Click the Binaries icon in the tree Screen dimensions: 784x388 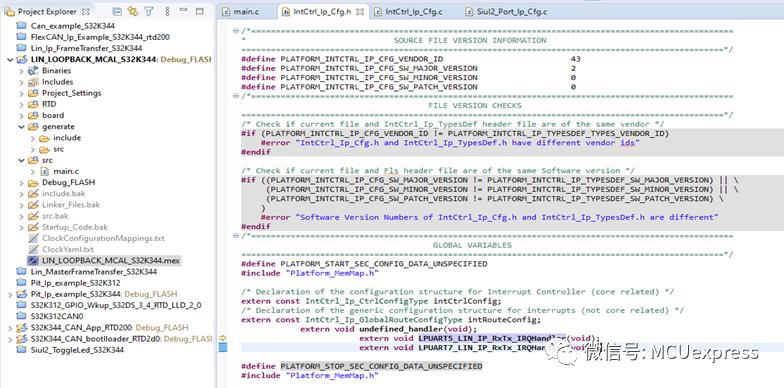coord(33,70)
